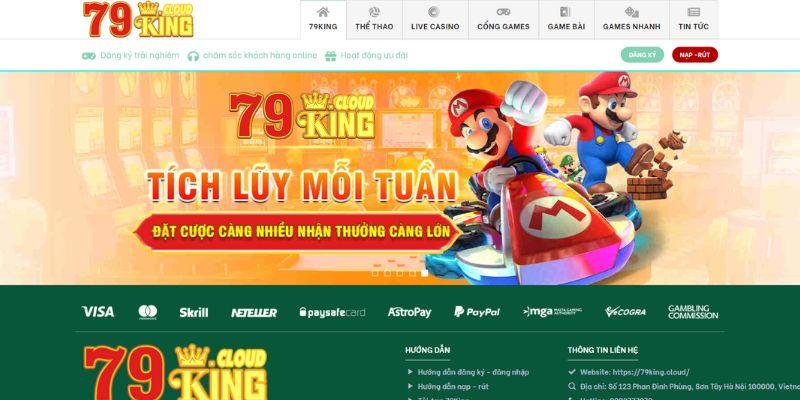Click the Skrill payment logo
800x400 pixels.
(x=193, y=312)
